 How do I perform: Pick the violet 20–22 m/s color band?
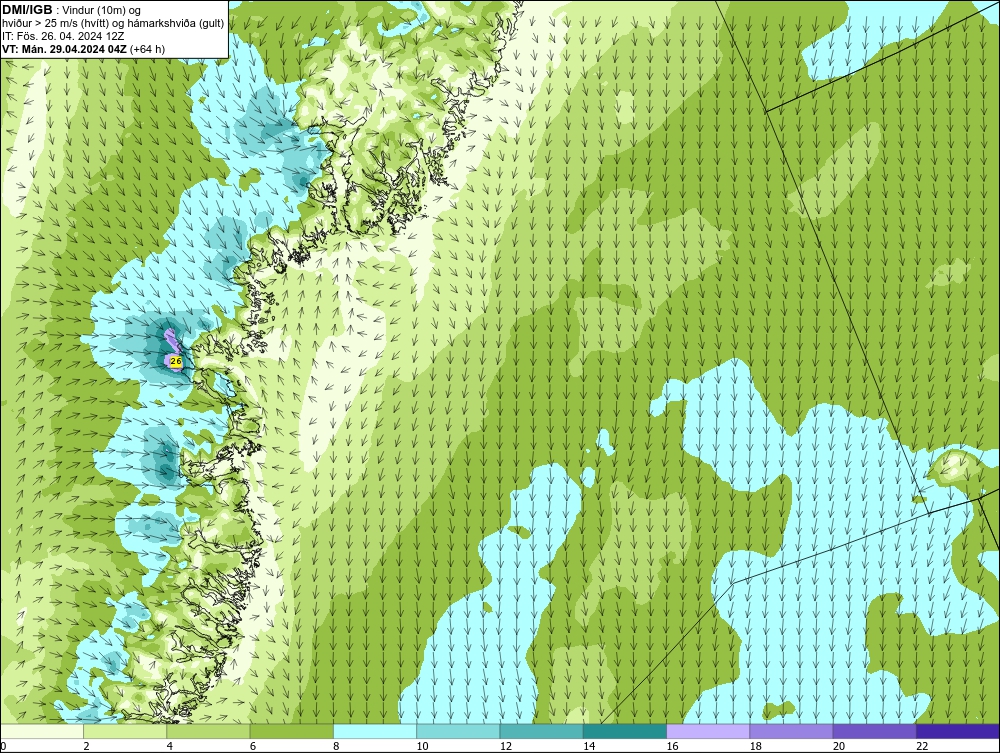point(874,731)
